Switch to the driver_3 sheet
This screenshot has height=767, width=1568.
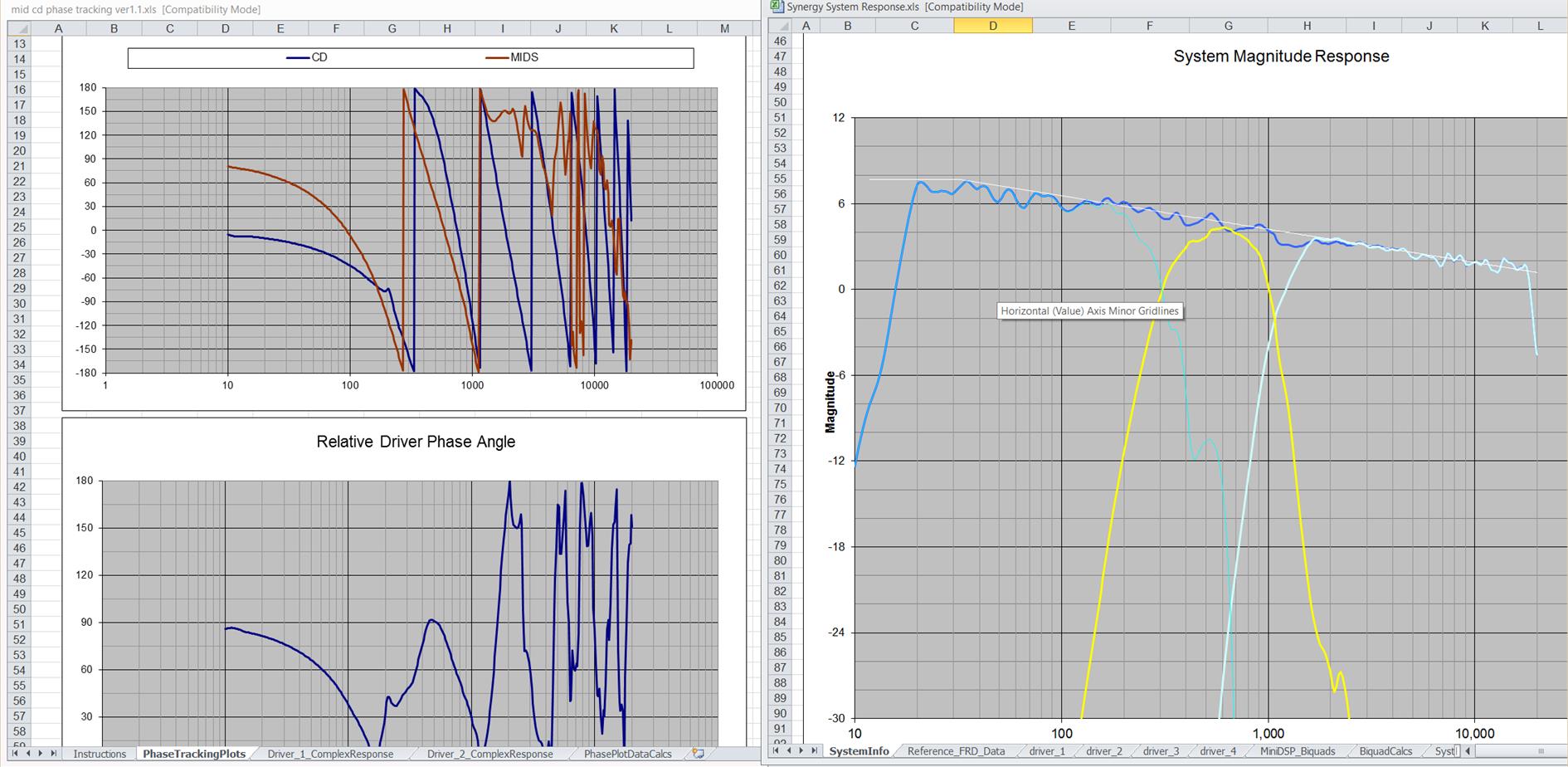click(1161, 751)
